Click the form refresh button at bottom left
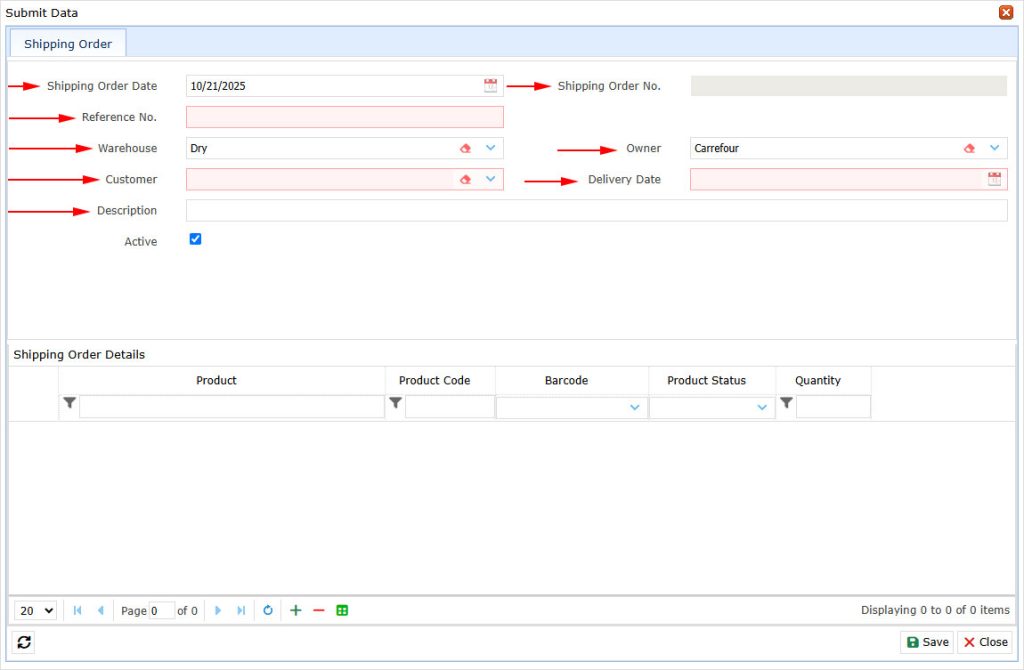Image resolution: width=1024 pixels, height=670 pixels. [x=24, y=642]
